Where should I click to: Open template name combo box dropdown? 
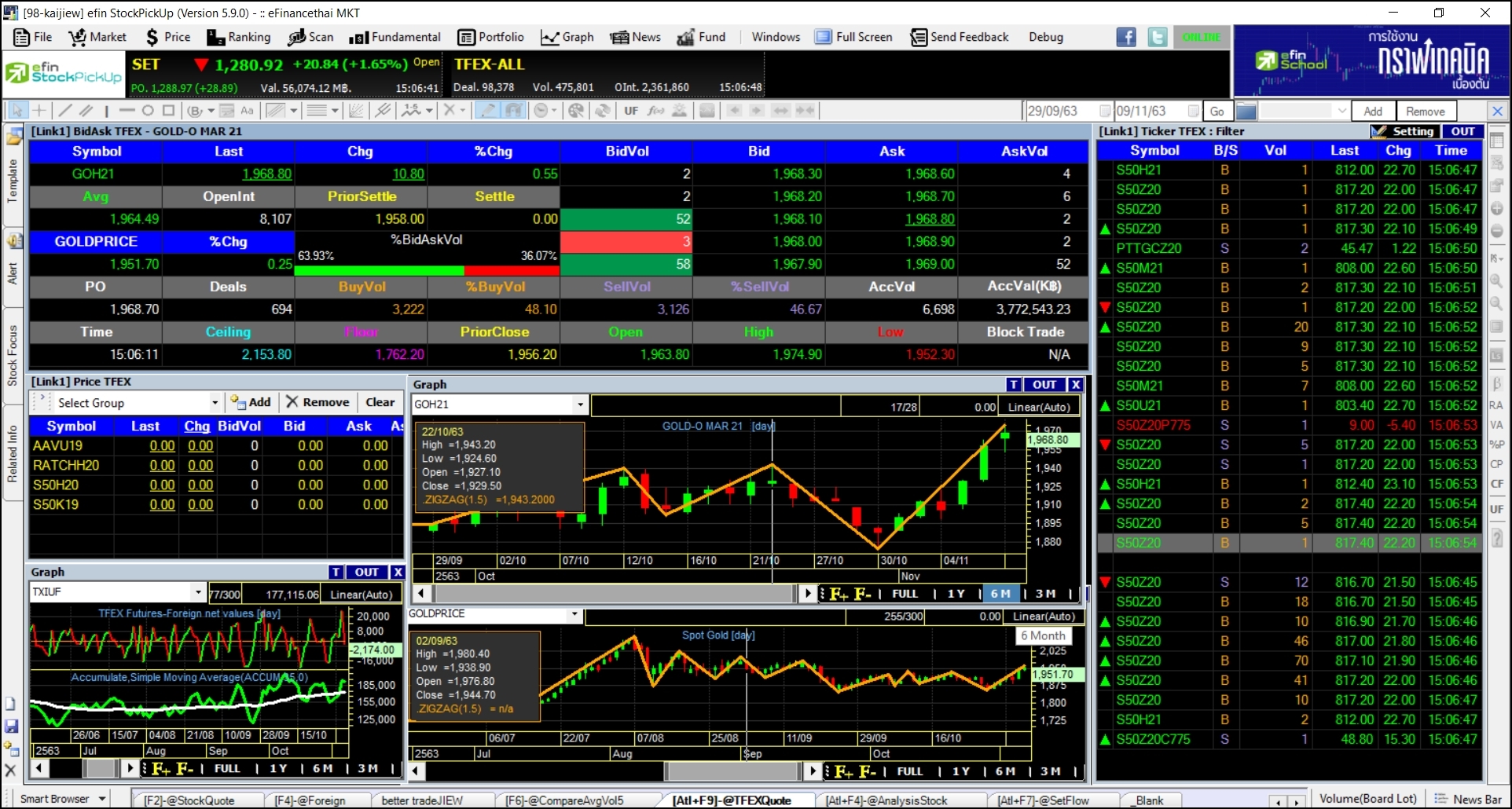pos(1342,111)
